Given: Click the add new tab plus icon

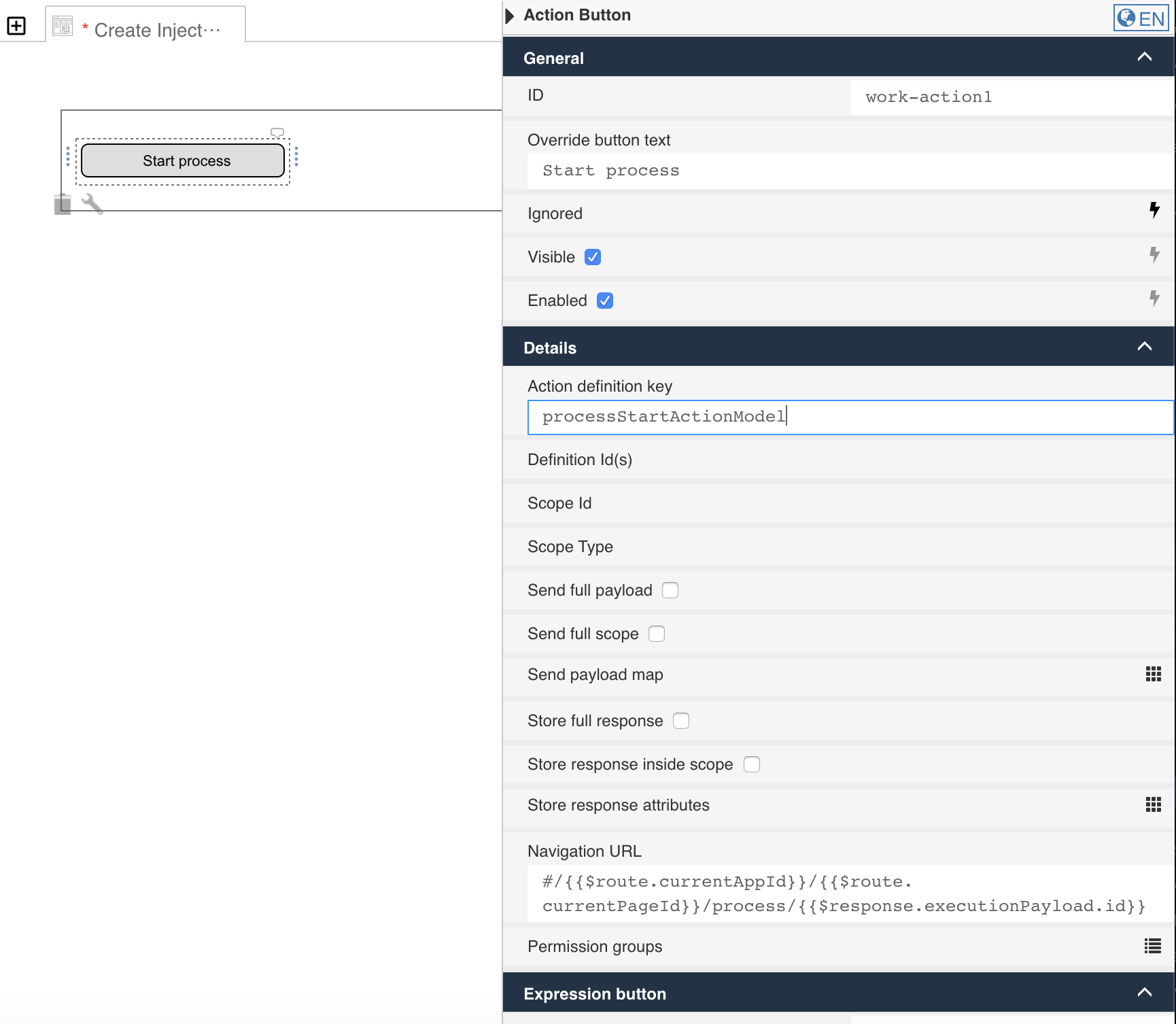Looking at the screenshot, I should pyautogui.click(x=16, y=26).
